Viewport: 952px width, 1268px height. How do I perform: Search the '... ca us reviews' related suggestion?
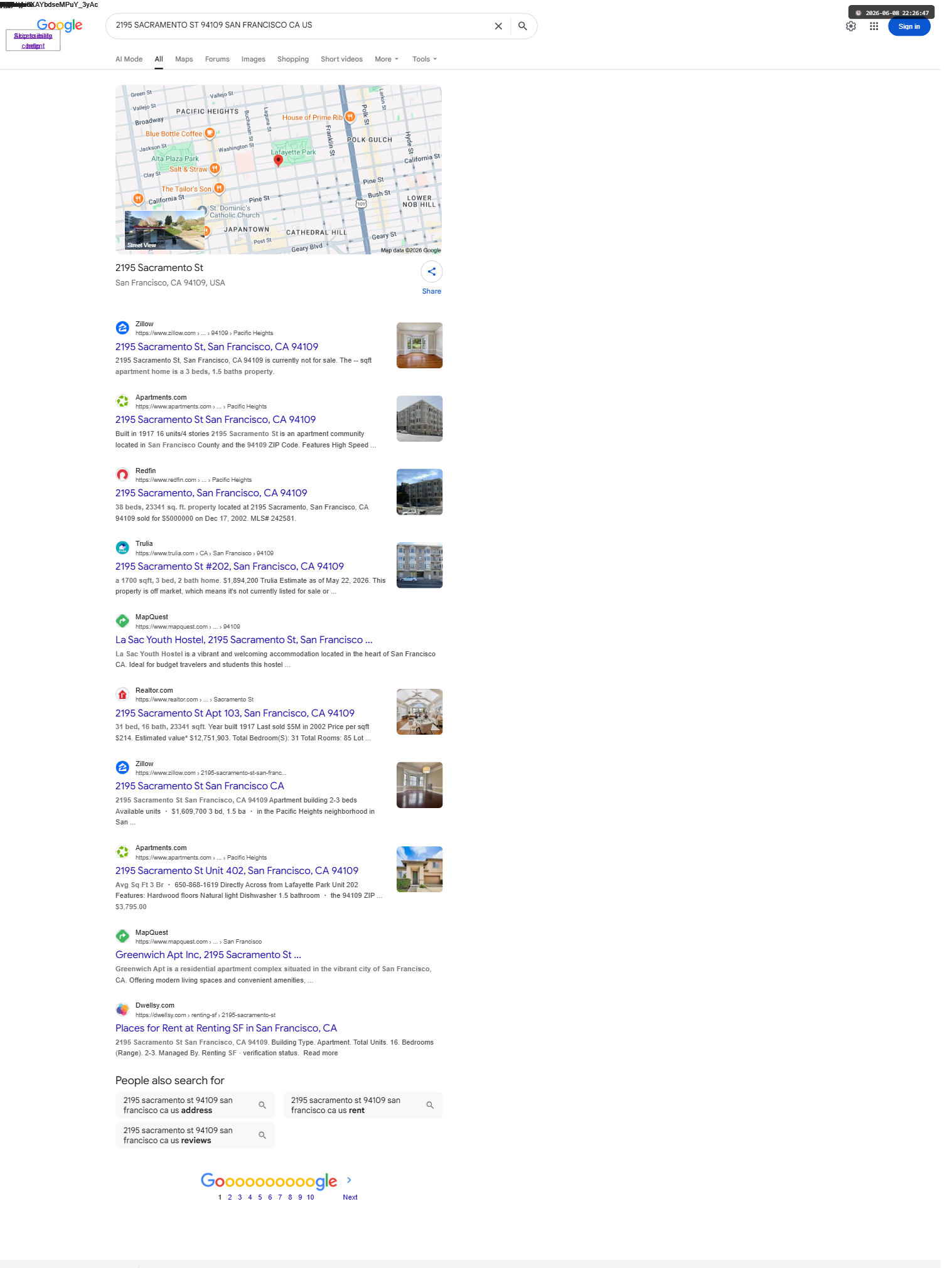[195, 1136]
